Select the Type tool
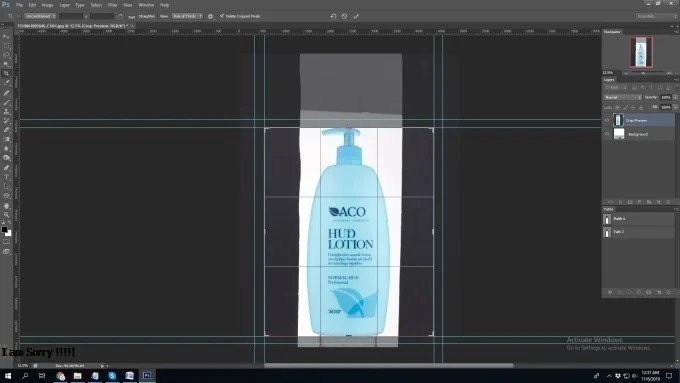 (x=6, y=177)
